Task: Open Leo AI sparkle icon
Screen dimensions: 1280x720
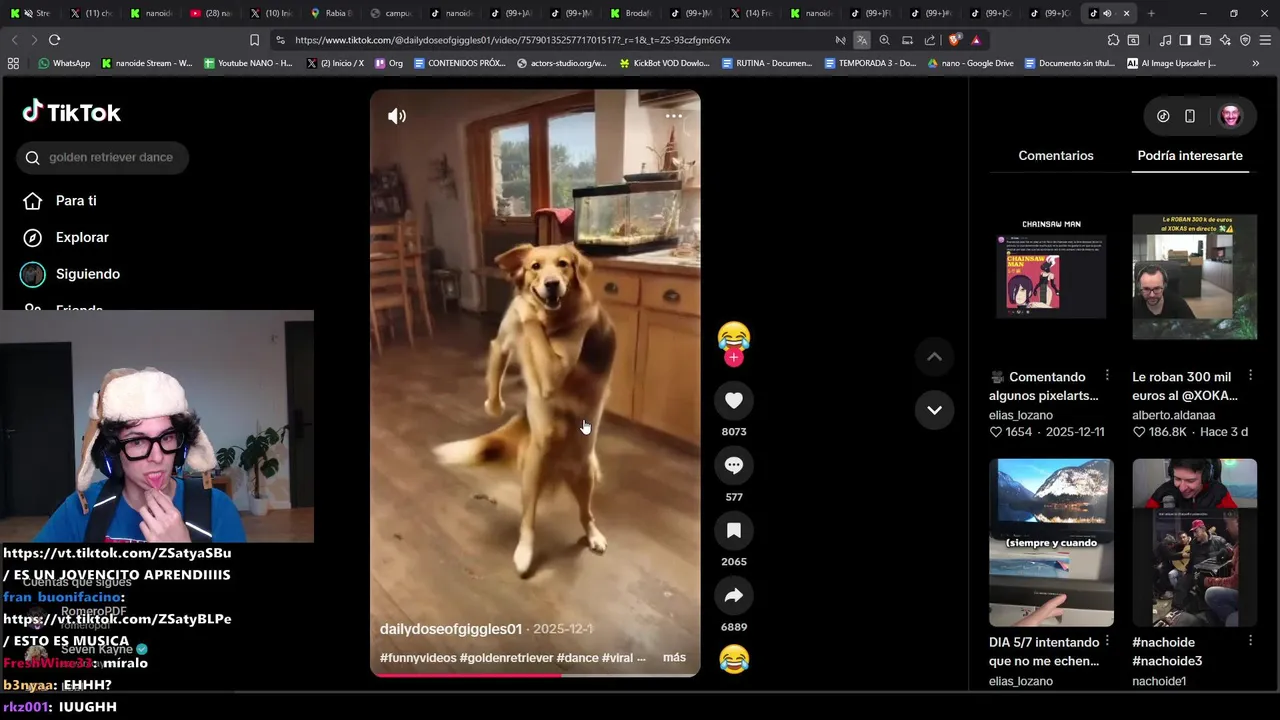Action: point(1225,40)
